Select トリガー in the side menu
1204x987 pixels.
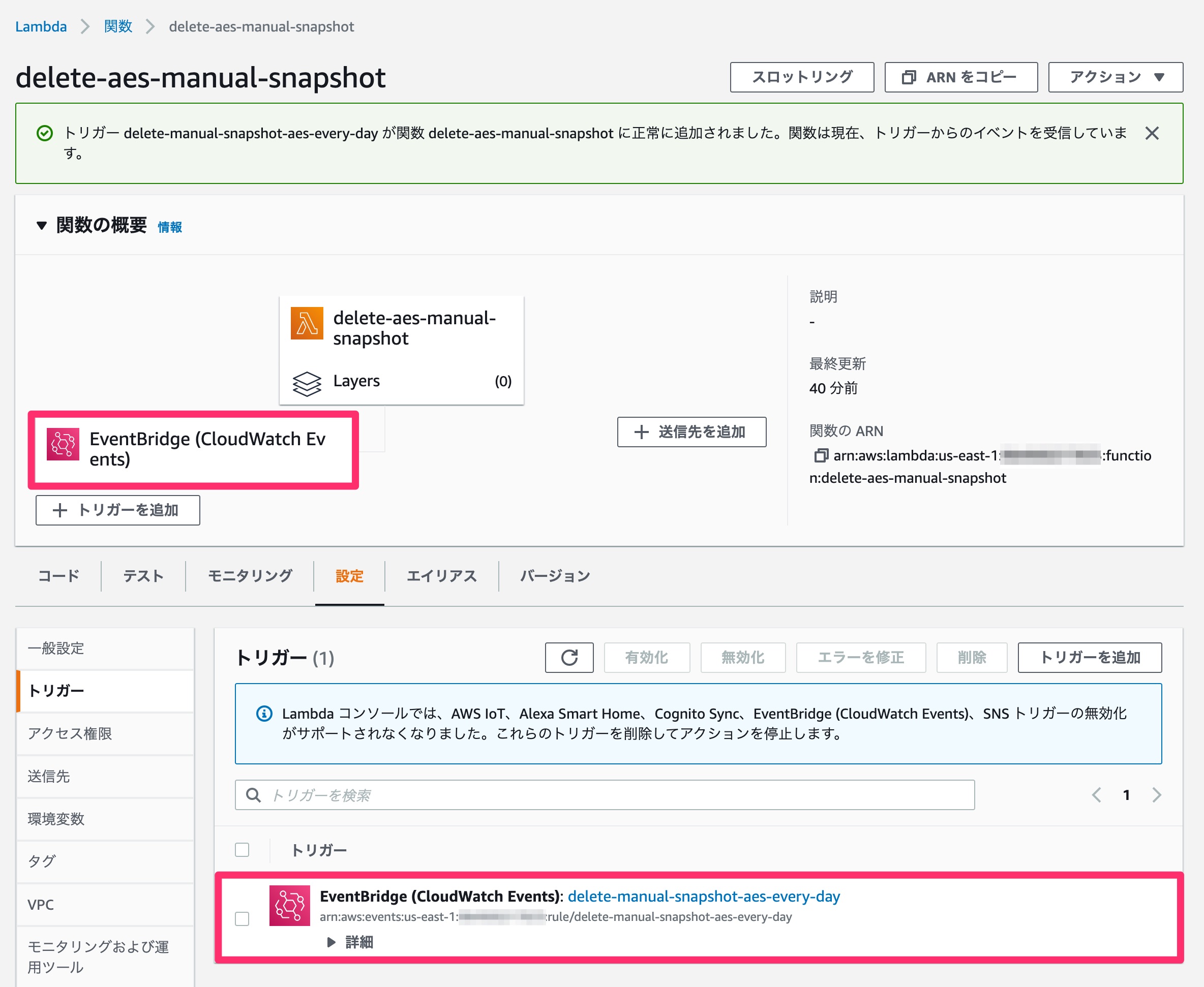(x=105, y=691)
